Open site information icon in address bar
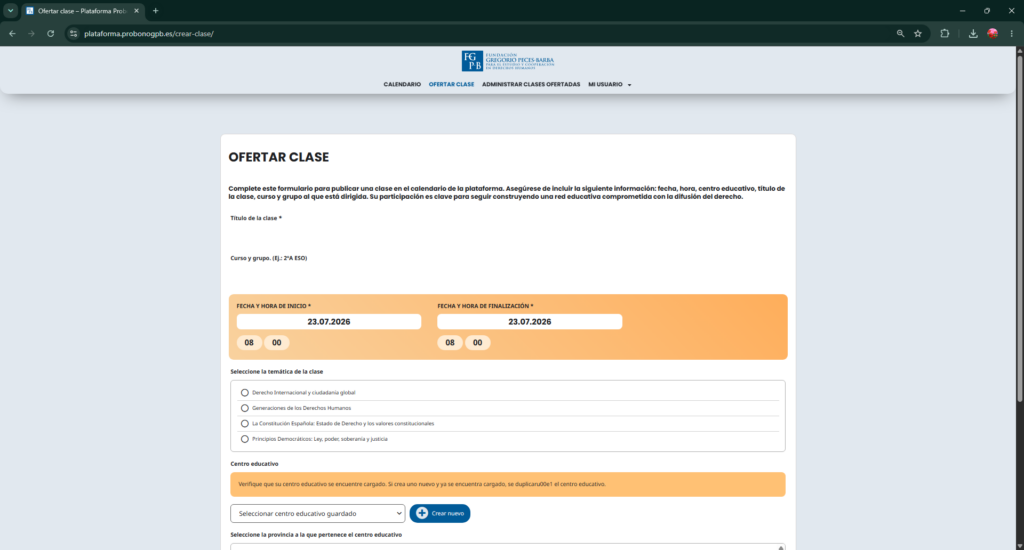The width and height of the screenshot is (1024, 550). (x=73, y=33)
